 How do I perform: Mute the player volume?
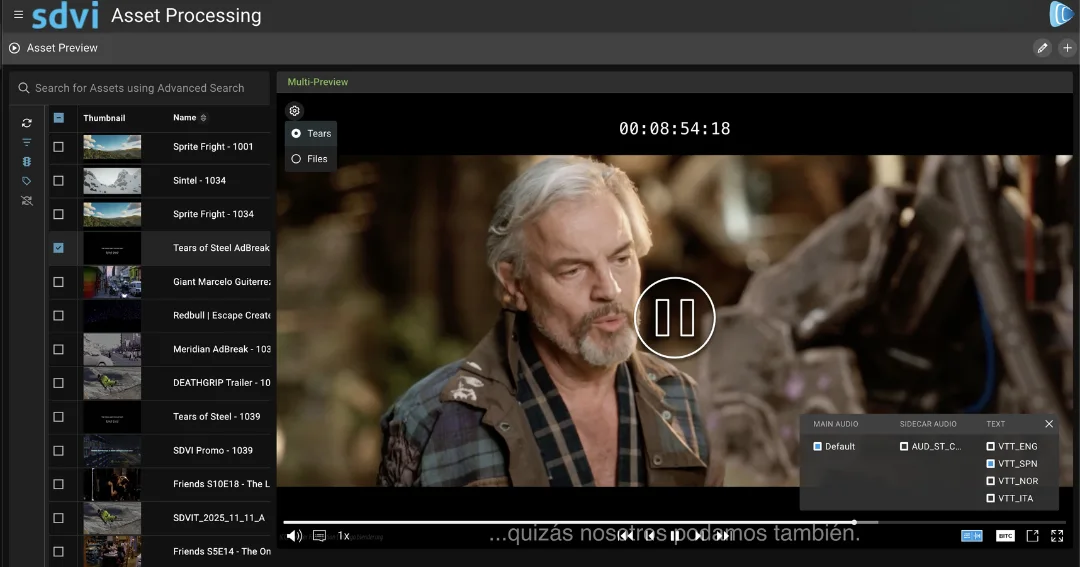(x=294, y=535)
